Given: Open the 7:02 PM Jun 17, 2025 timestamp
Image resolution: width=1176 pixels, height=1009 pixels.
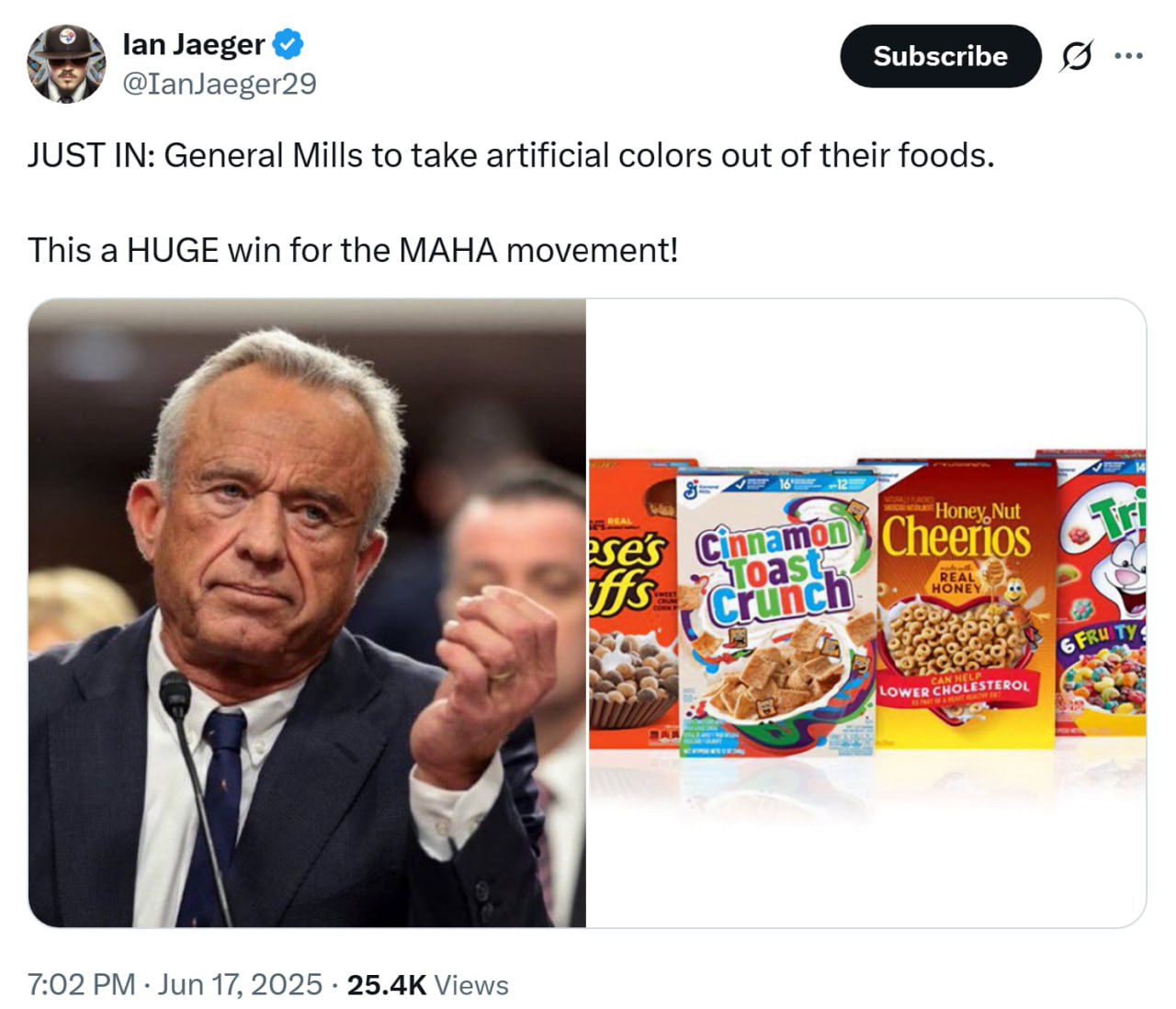Looking at the screenshot, I should (175, 984).
